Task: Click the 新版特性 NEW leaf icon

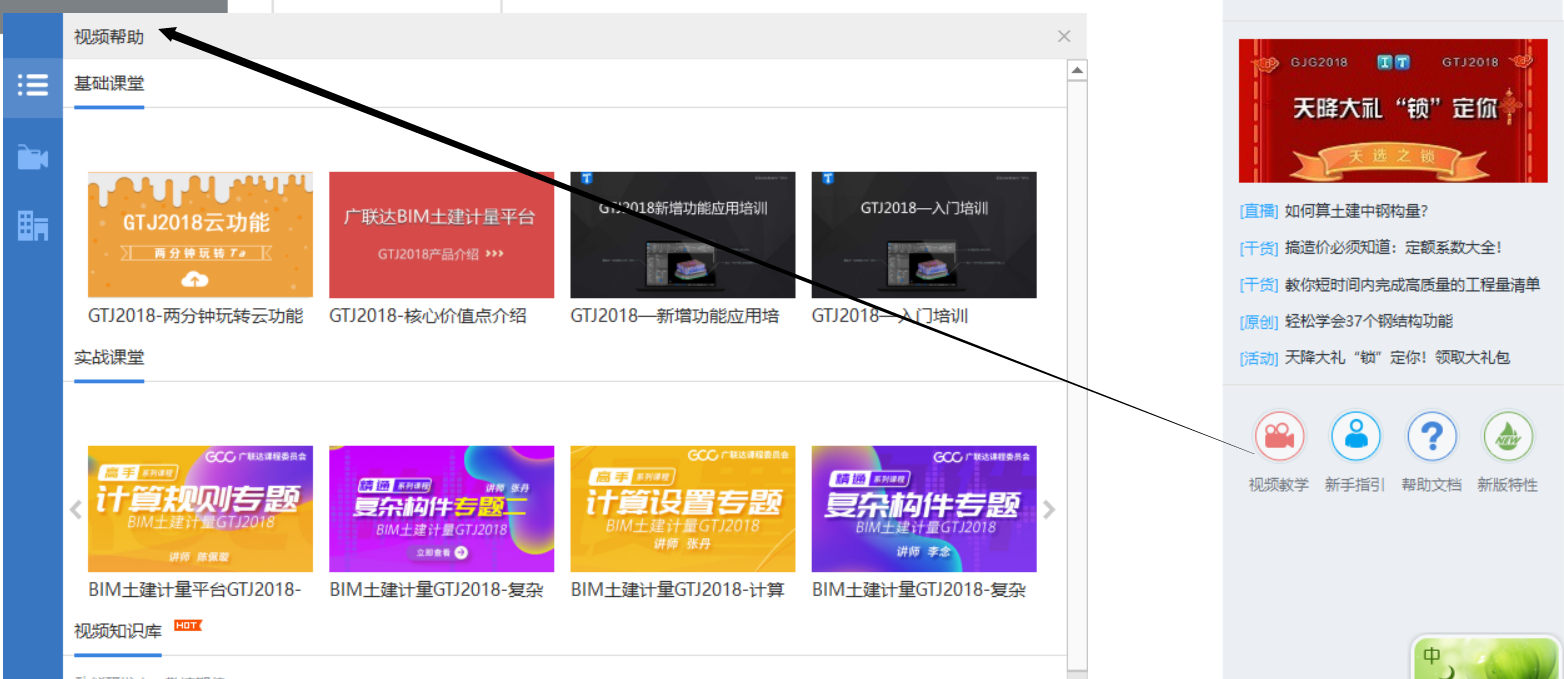Action: 1508,437
